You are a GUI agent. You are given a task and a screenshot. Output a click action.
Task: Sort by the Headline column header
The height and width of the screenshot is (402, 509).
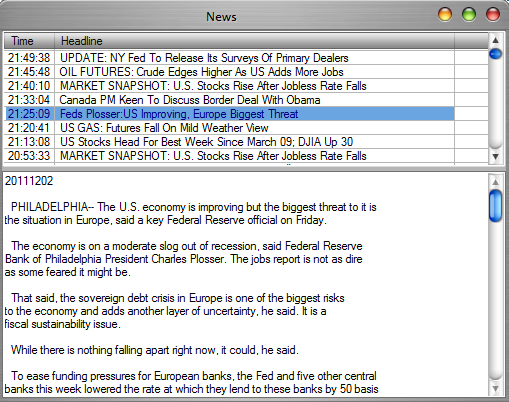point(254,41)
